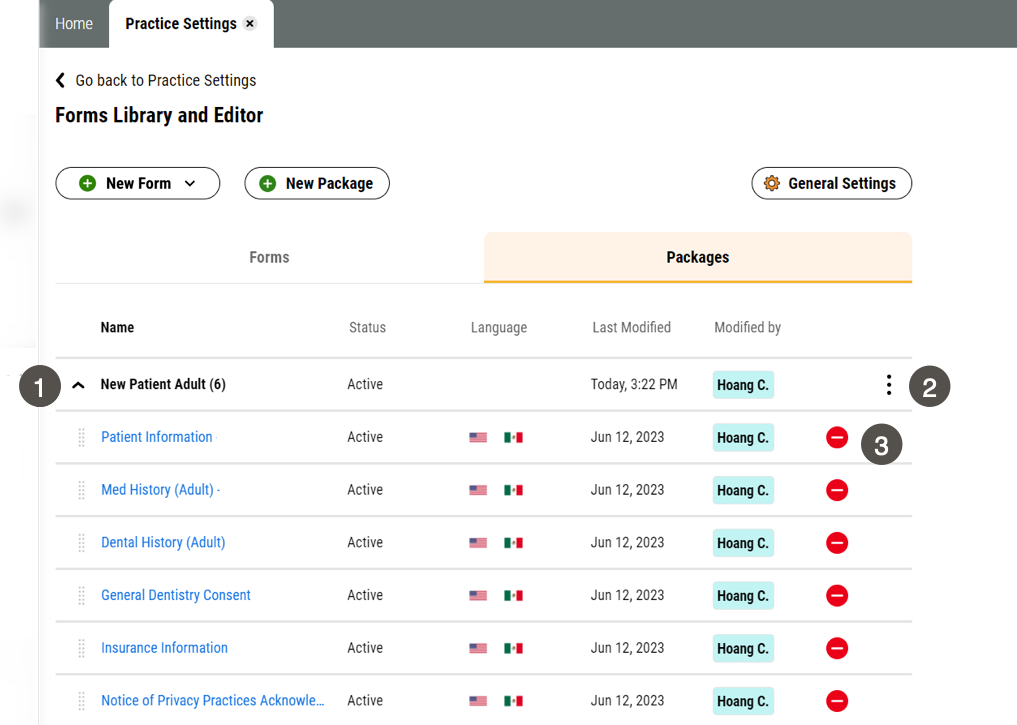Open the Med History (Adult) form
This screenshot has height=725, width=1017.
pyautogui.click(x=158, y=490)
